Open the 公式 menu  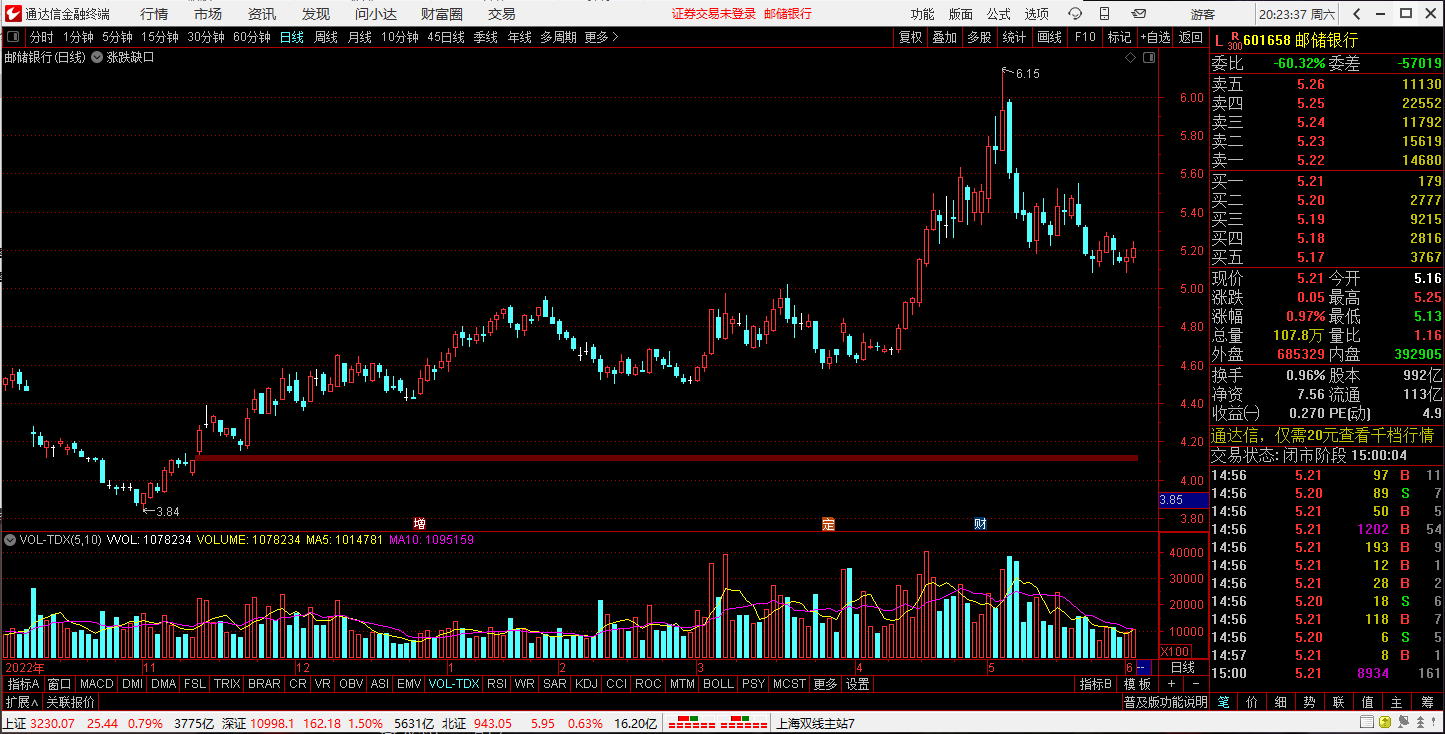[x=999, y=14]
